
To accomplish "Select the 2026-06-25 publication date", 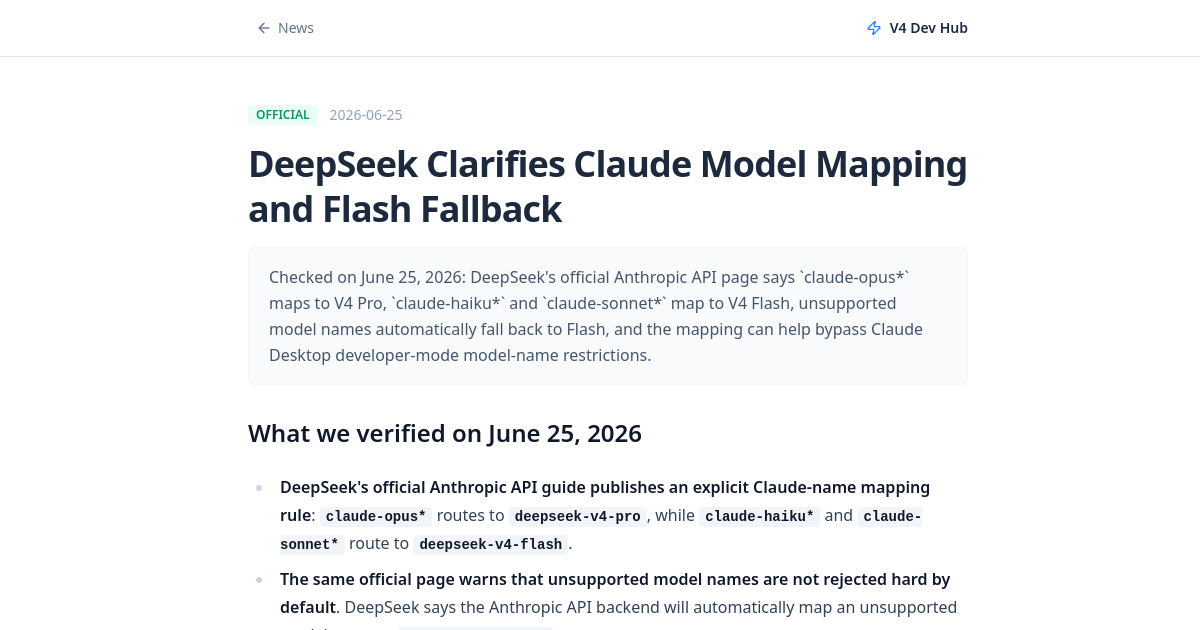I will point(366,115).
